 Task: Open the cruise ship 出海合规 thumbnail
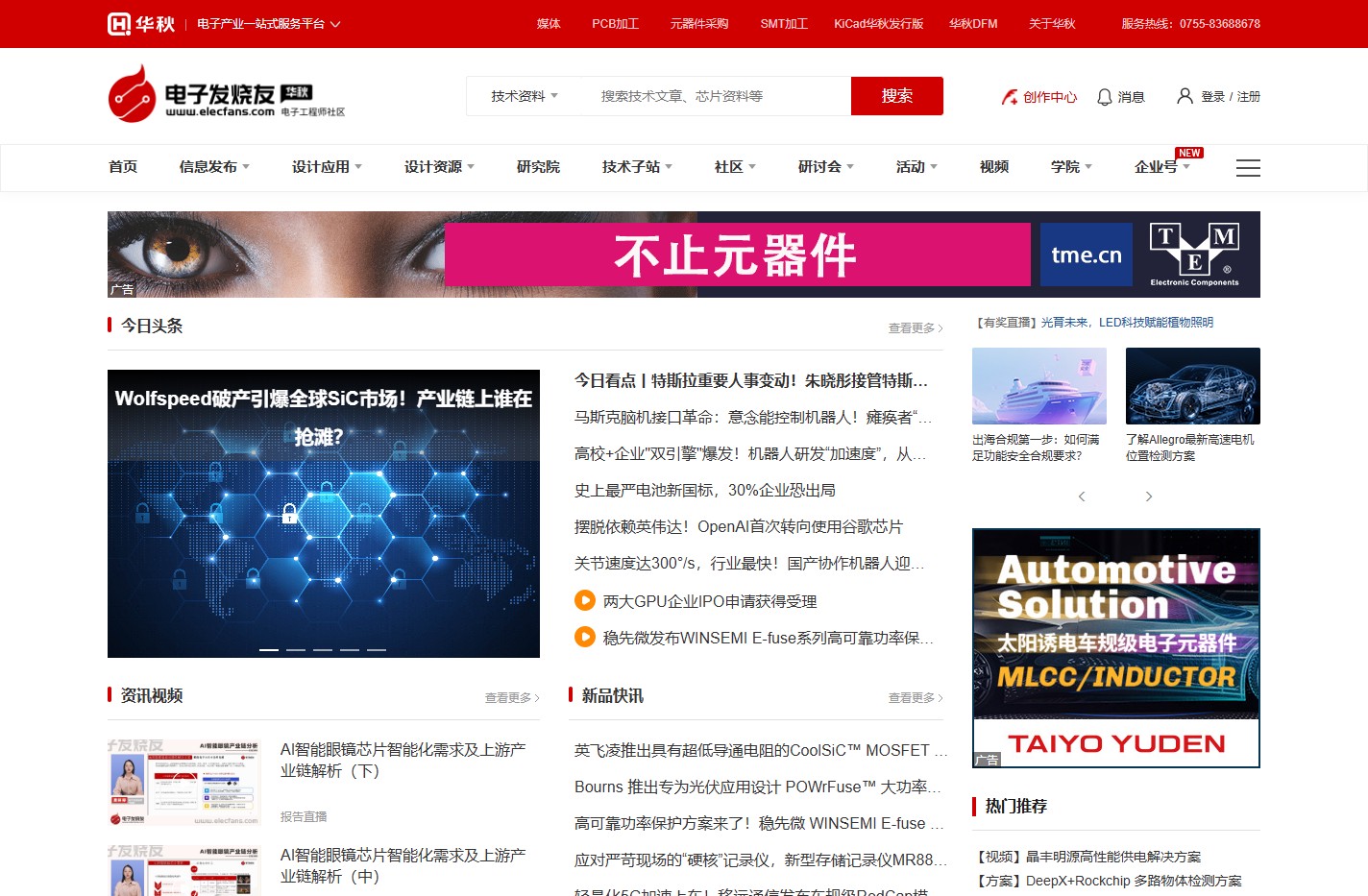tap(1039, 386)
